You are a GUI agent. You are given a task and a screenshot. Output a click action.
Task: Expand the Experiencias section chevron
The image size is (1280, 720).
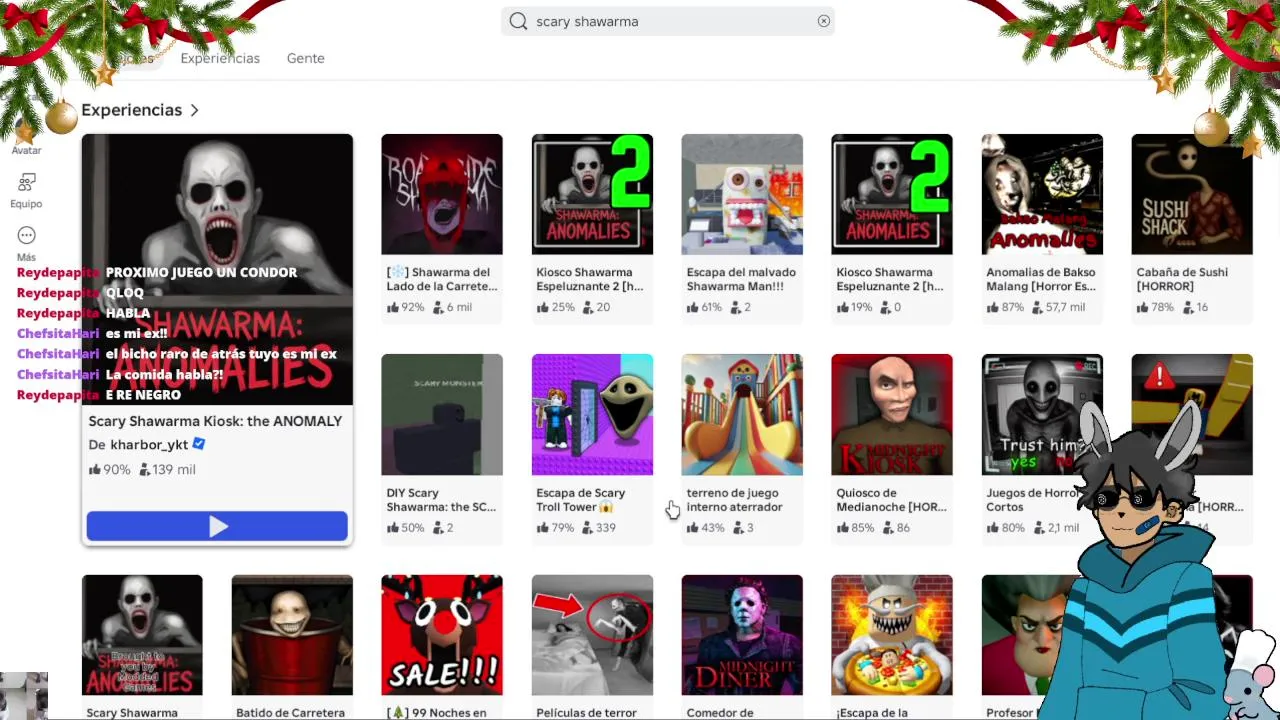[194, 110]
